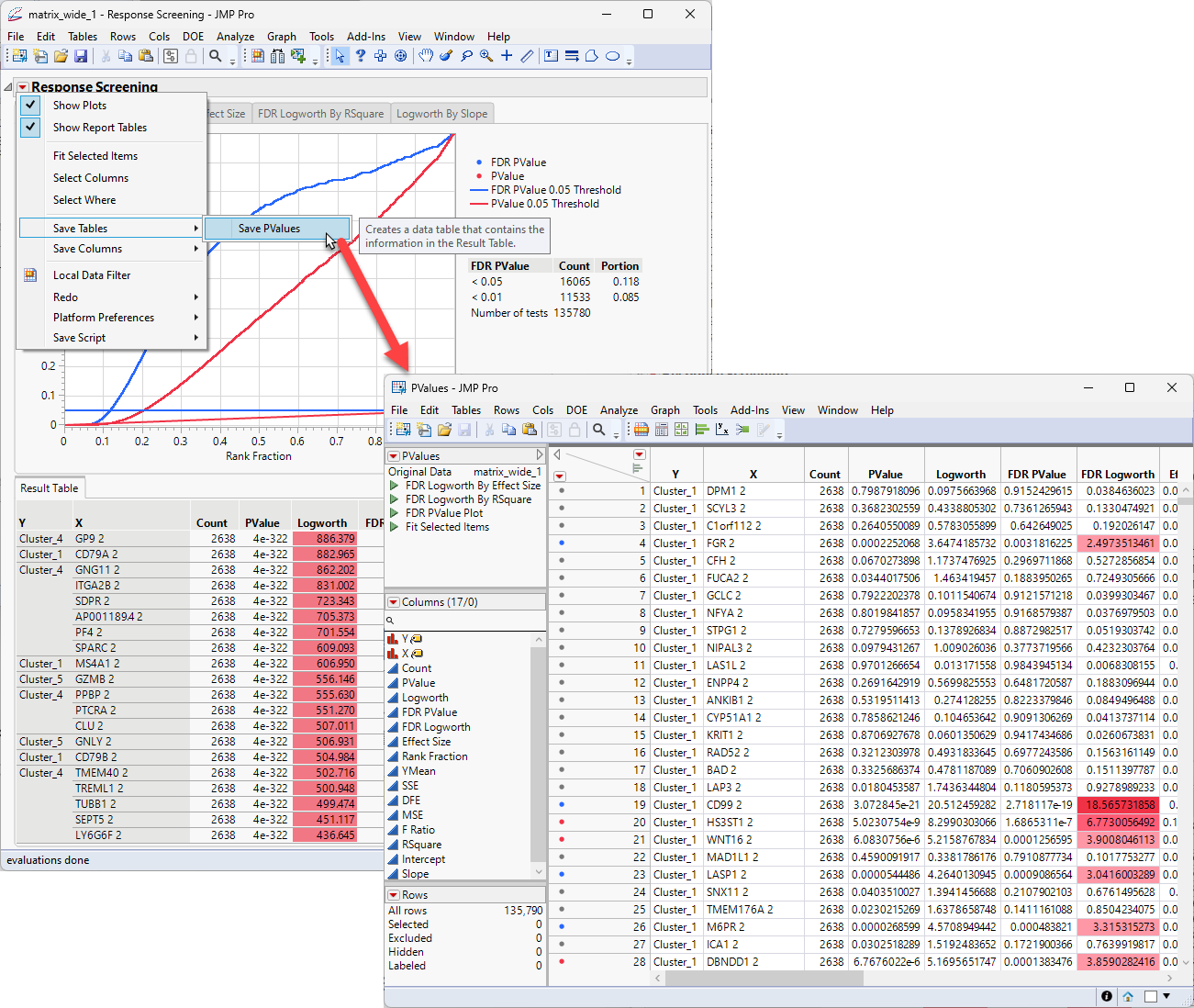Select the Hand grabber tool in toolbar

pyautogui.click(x=426, y=57)
